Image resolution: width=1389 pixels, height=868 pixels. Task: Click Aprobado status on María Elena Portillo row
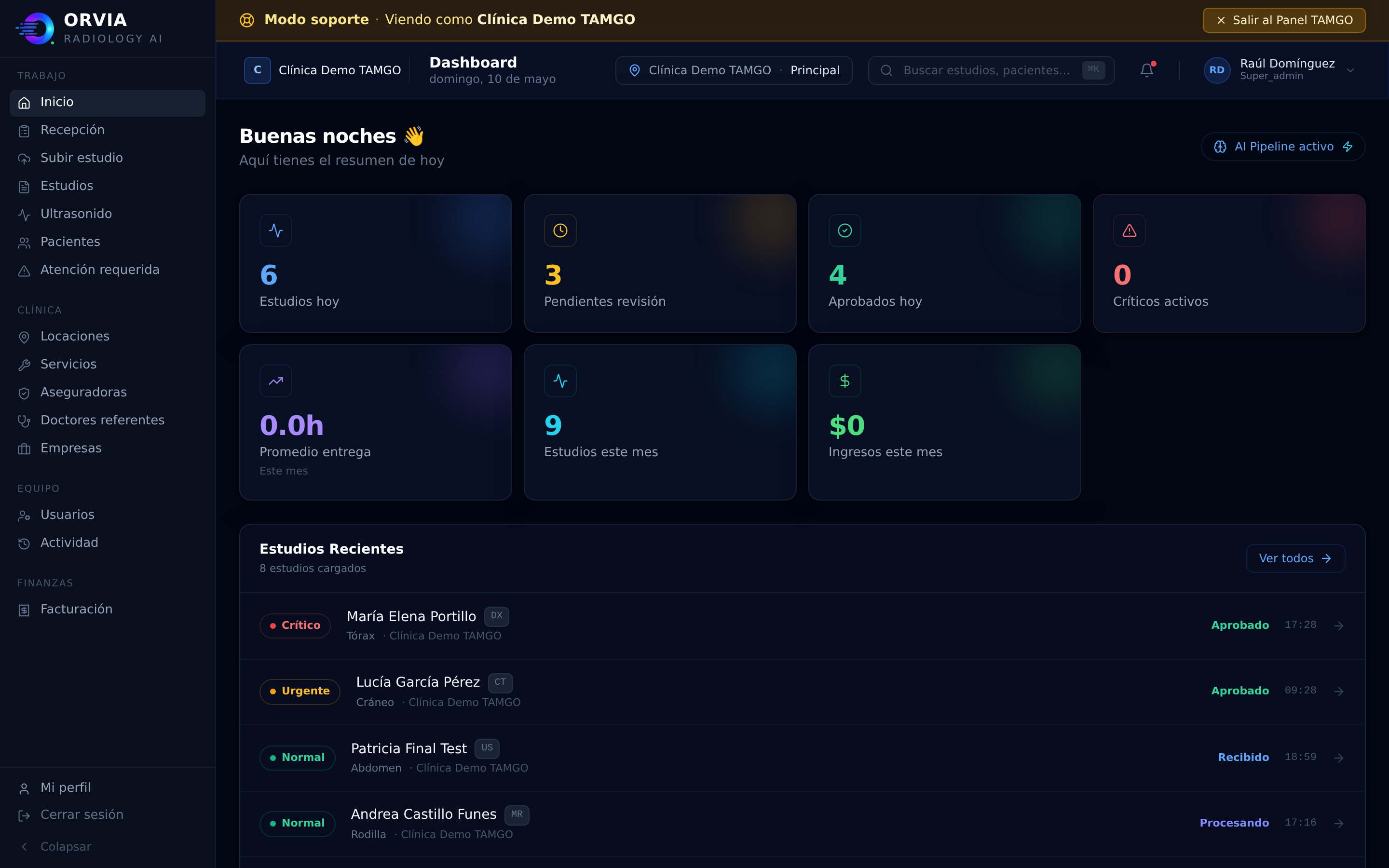[1240, 626]
